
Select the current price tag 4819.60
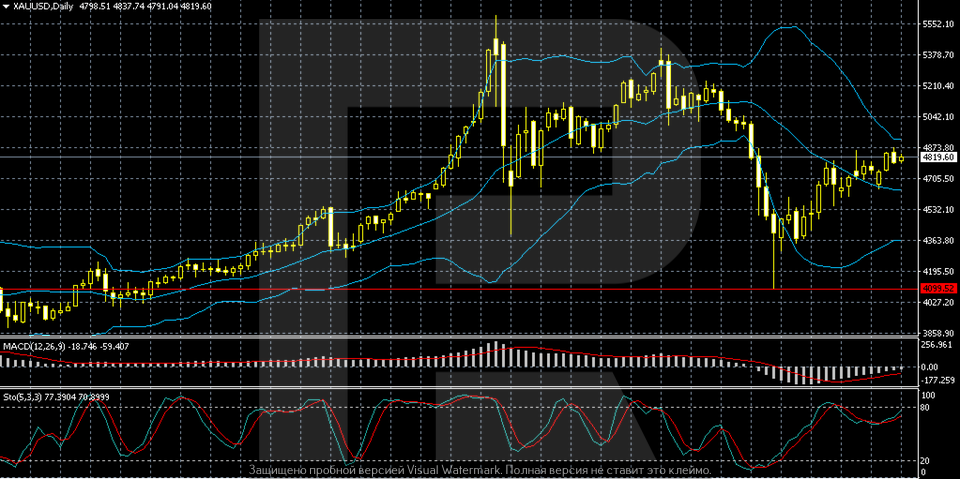(x=938, y=158)
